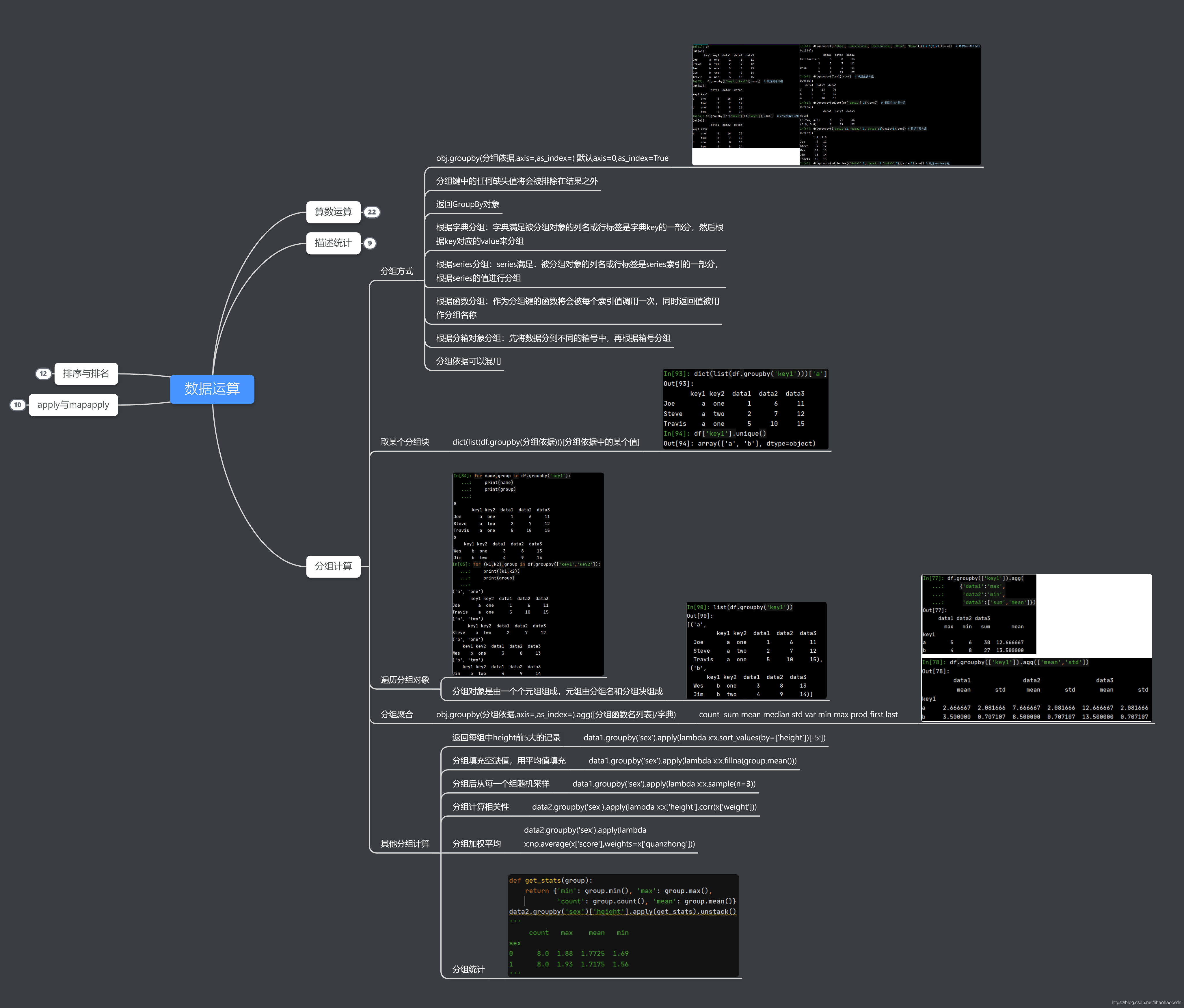Open the In[78] agg(['mean','std']) thumbnail

pos(1036,689)
